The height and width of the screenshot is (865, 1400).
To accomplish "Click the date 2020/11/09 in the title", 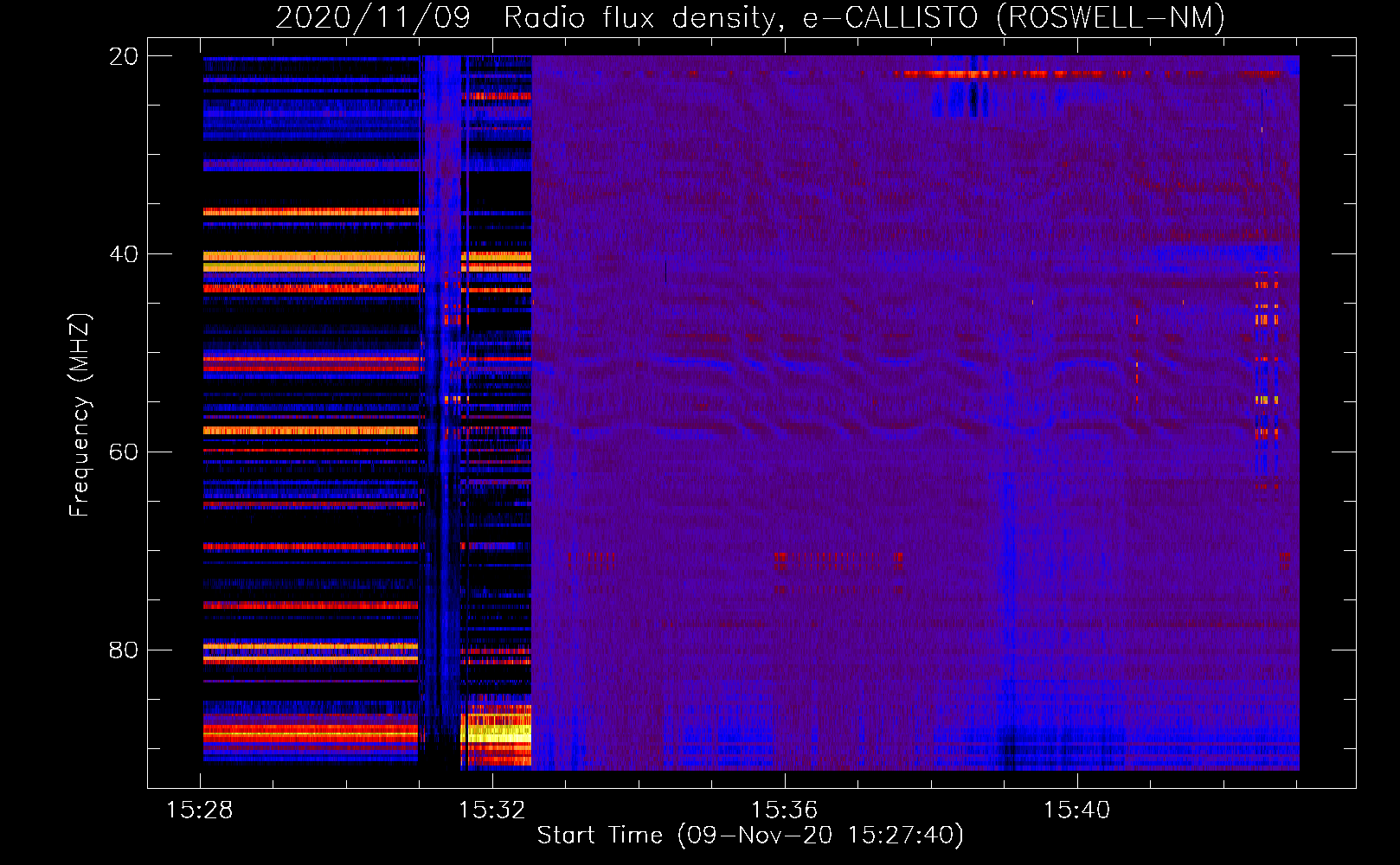I will (373, 17).
